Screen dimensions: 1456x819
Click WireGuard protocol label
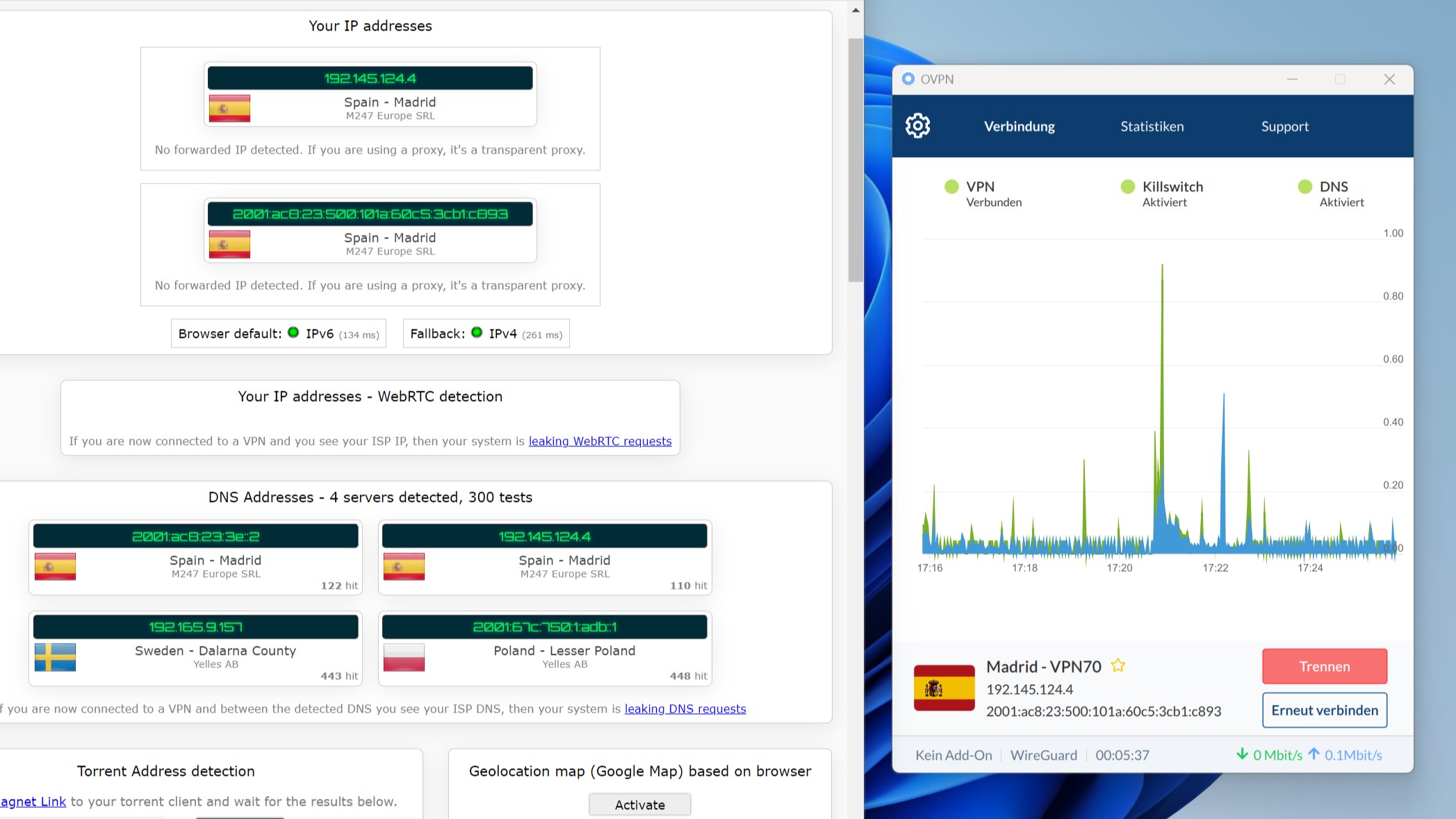pyautogui.click(x=1043, y=755)
